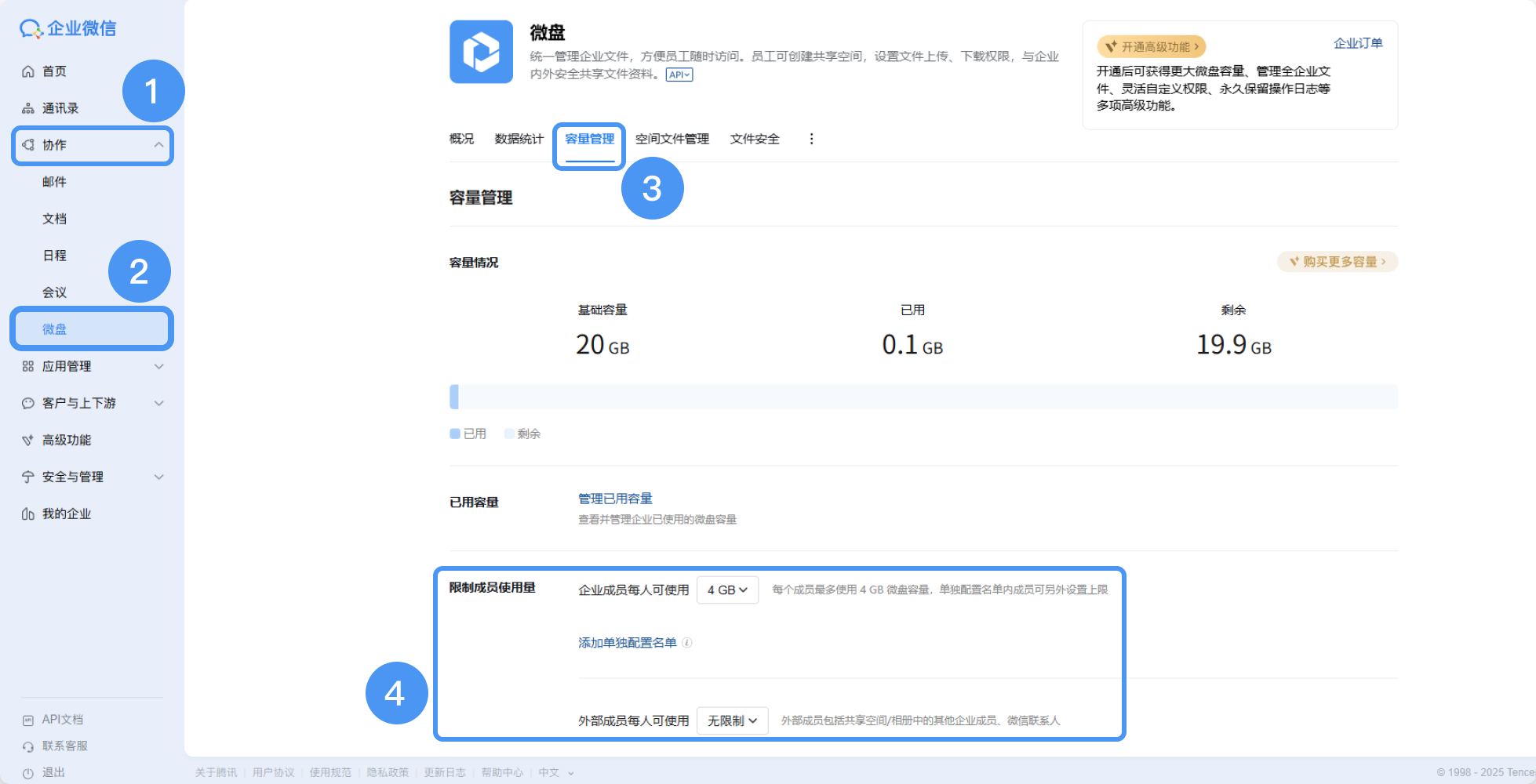1536x784 pixels.
Task: Click the contacts icon beside 通讯录
Action: [28, 108]
